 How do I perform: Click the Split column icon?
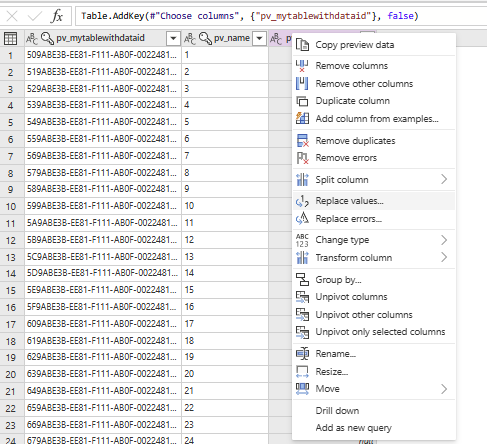(302, 180)
